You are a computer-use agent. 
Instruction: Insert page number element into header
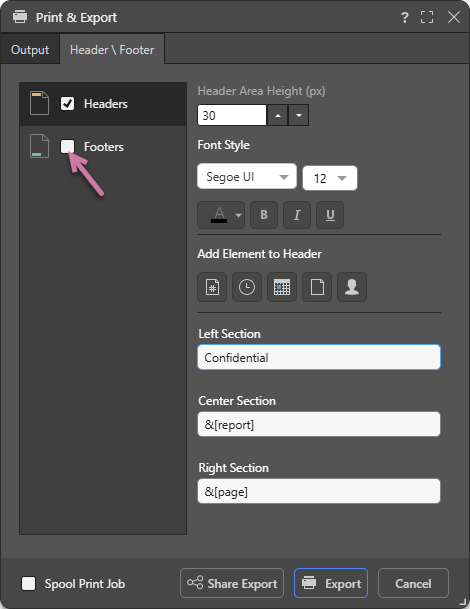pos(212,287)
